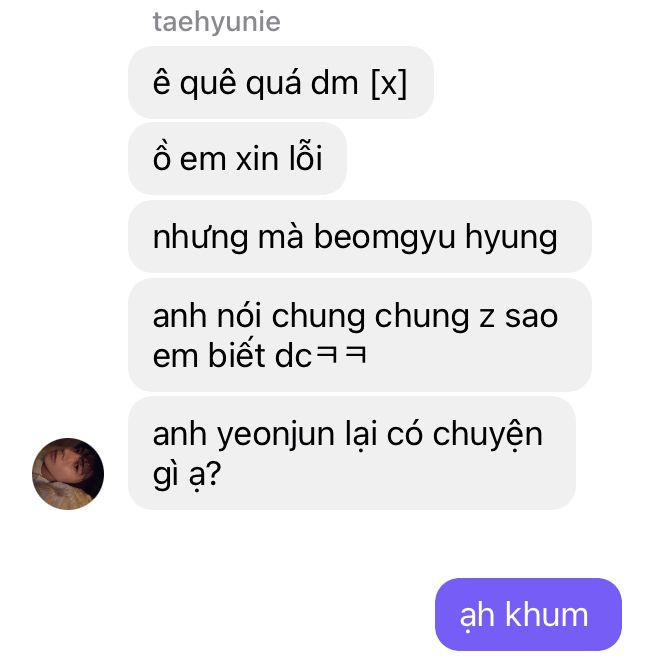Click the word 'lỗi' in second message
The height and width of the screenshot is (665, 649).
pyautogui.click(x=305, y=156)
